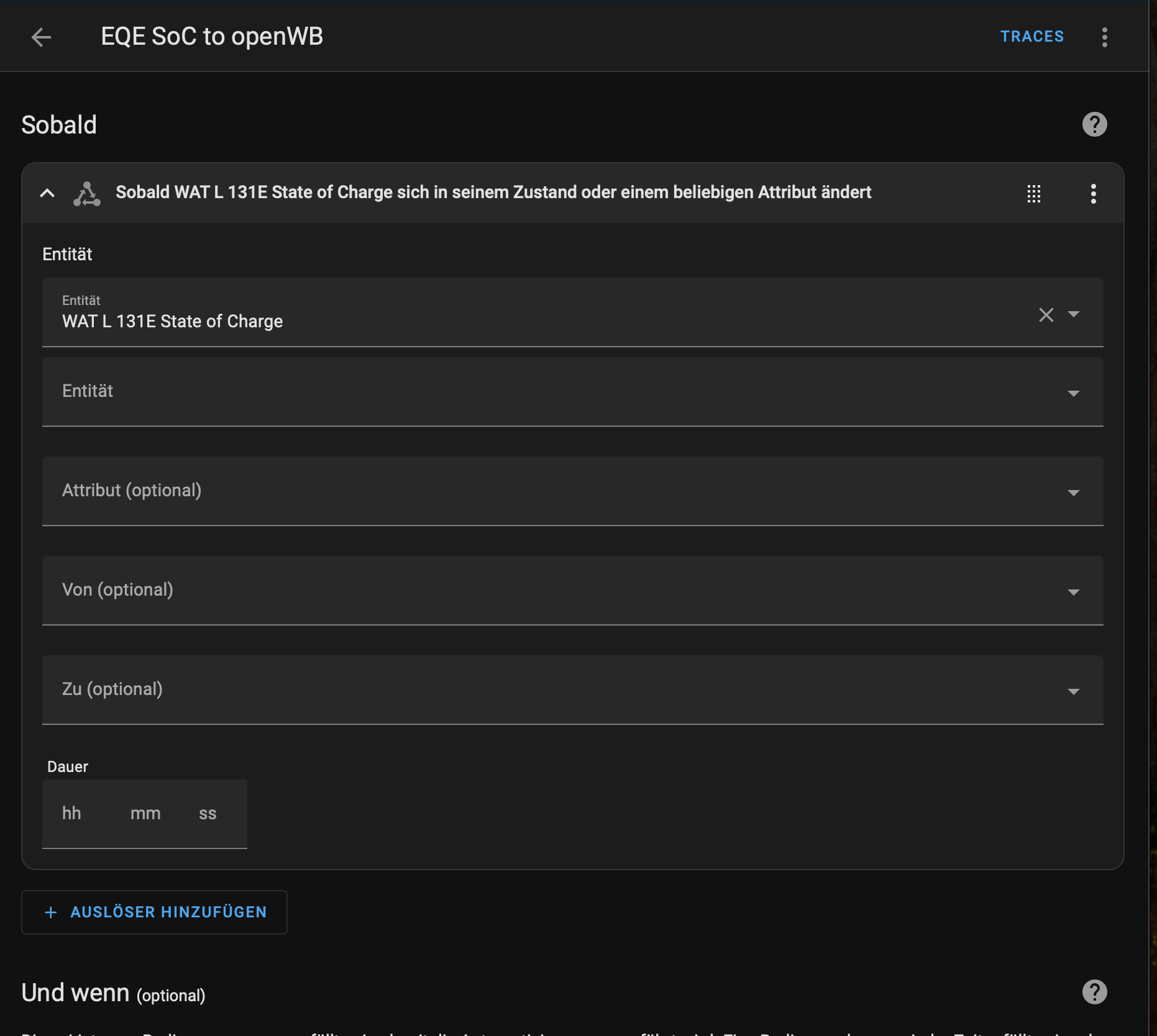Viewport: 1157px width, 1036px height.
Task: Focus the mm minutes duration field
Action: [145, 814]
